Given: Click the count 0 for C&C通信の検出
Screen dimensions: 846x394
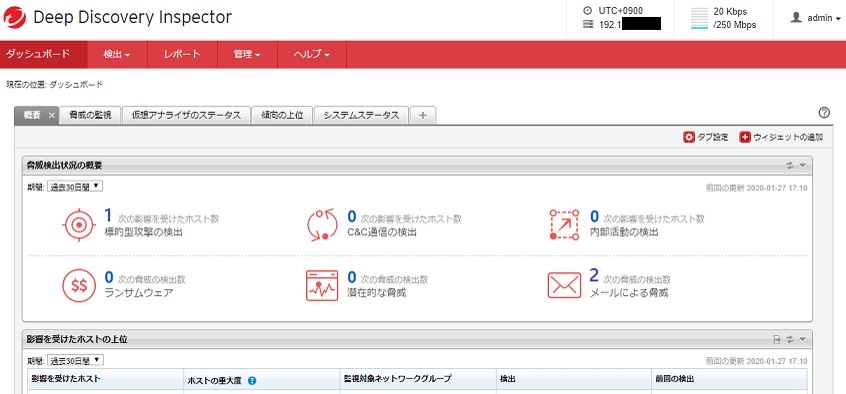Looking at the screenshot, I should coord(352,216).
